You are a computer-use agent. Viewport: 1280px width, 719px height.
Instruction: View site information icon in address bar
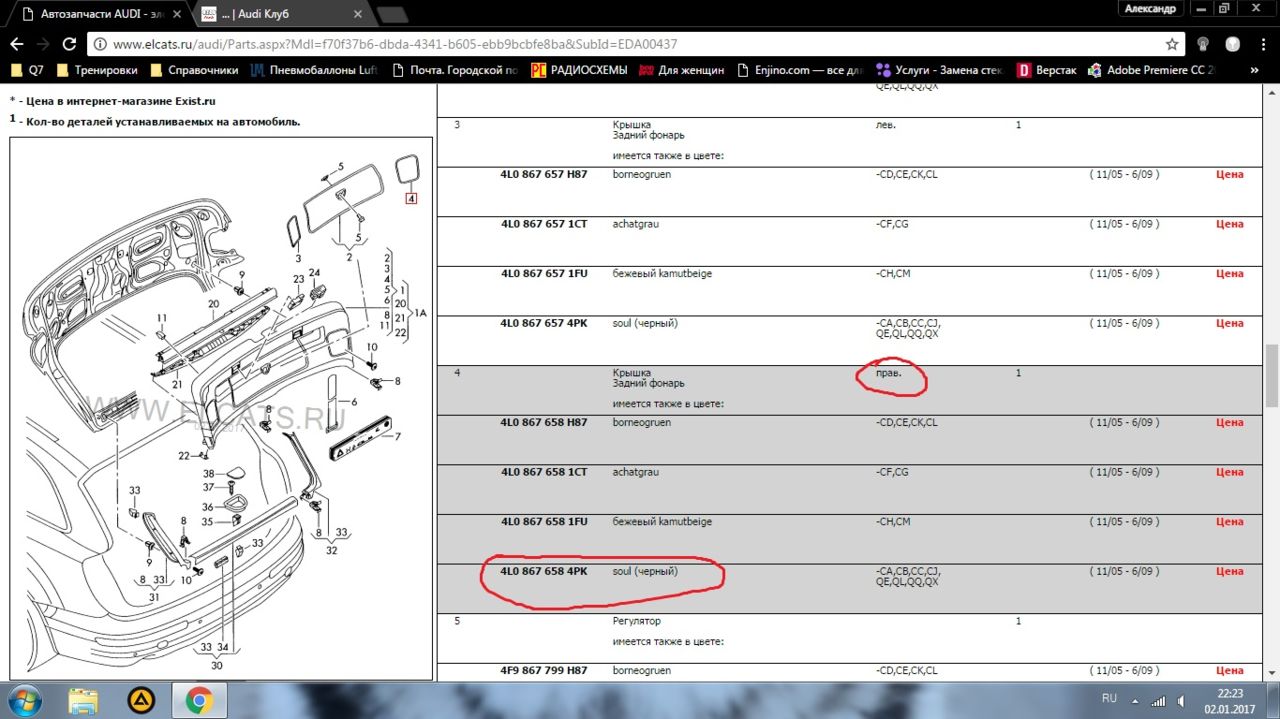click(x=100, y=44)
